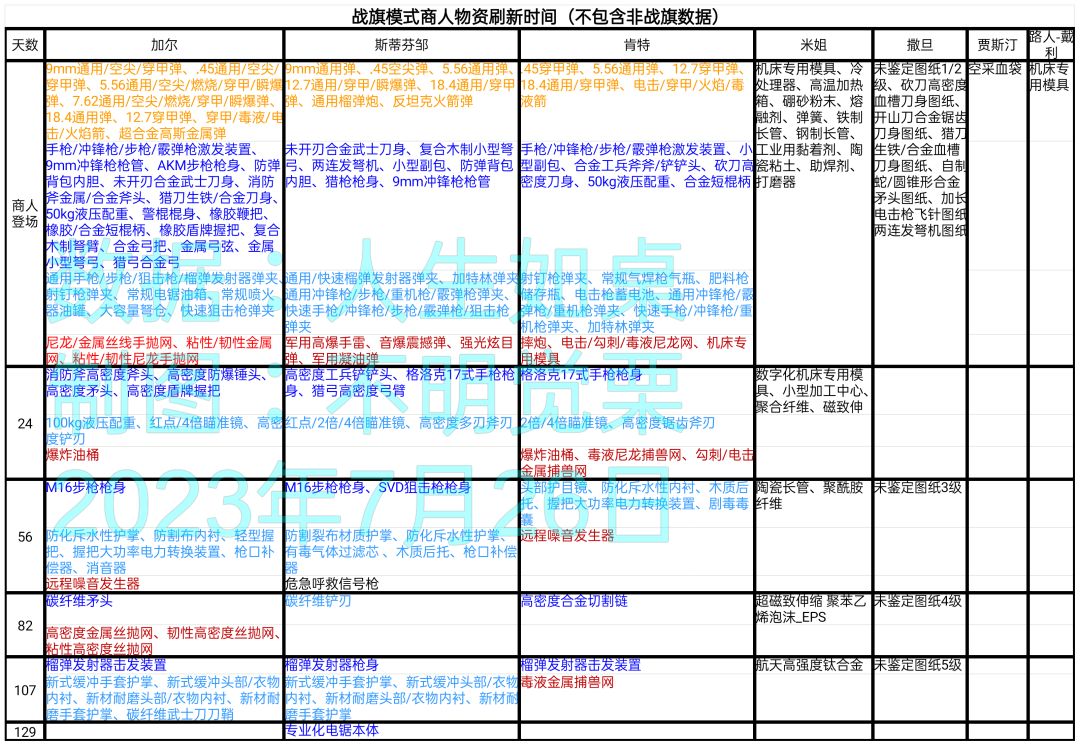Screen dimensions: 1080x746
Task: Click 数字化机床专用模具 cell in 米姐 column
Action: 813,391
